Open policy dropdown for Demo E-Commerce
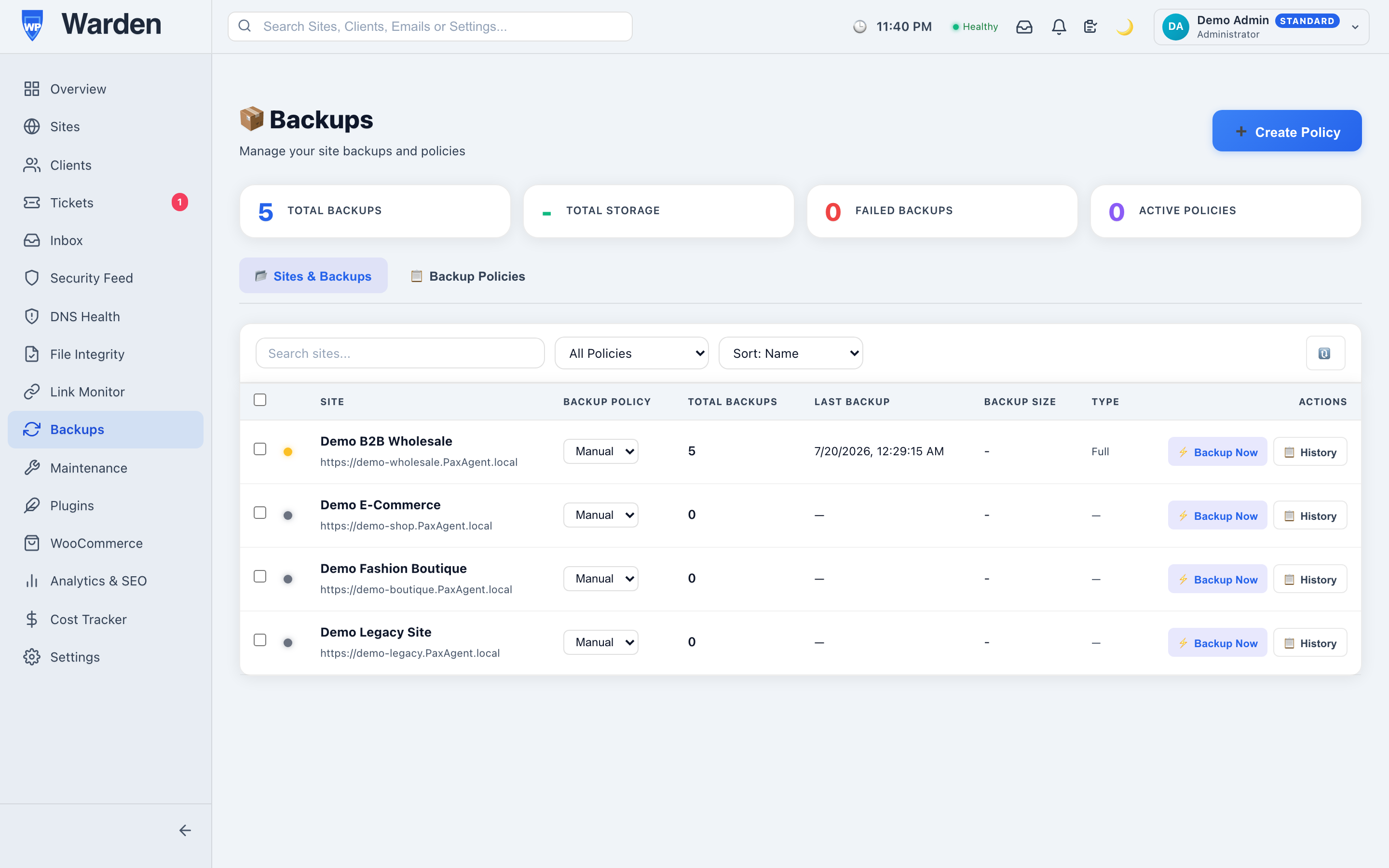 point(600,515)
